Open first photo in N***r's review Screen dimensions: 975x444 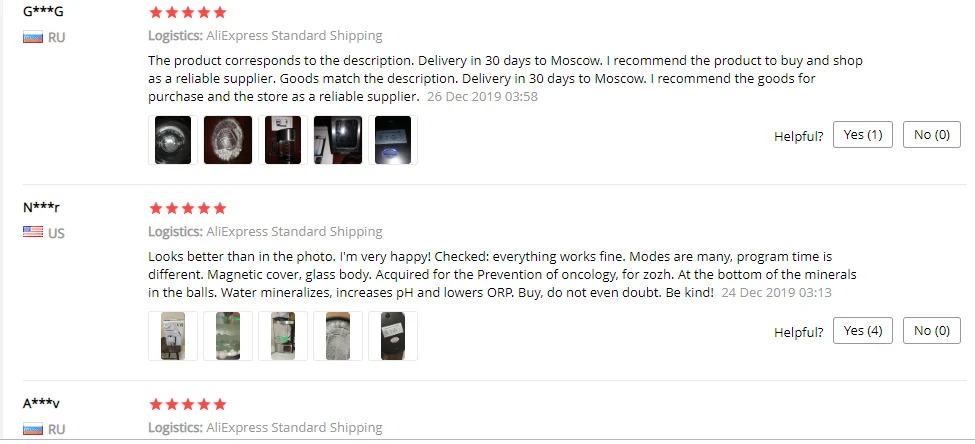pos(173,336)
